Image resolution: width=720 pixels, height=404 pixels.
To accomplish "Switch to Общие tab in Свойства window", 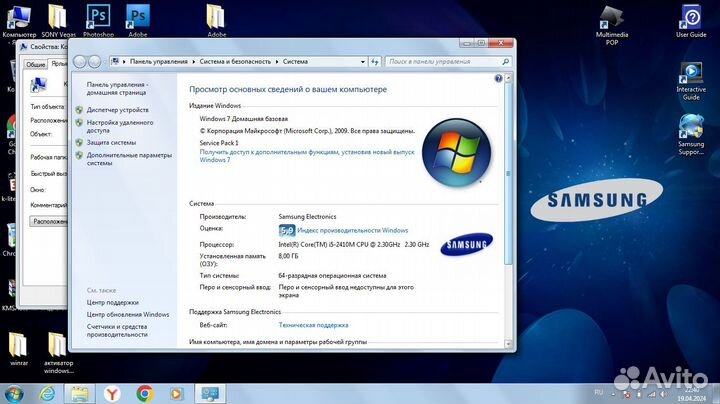I will click(x=35, y=65).
